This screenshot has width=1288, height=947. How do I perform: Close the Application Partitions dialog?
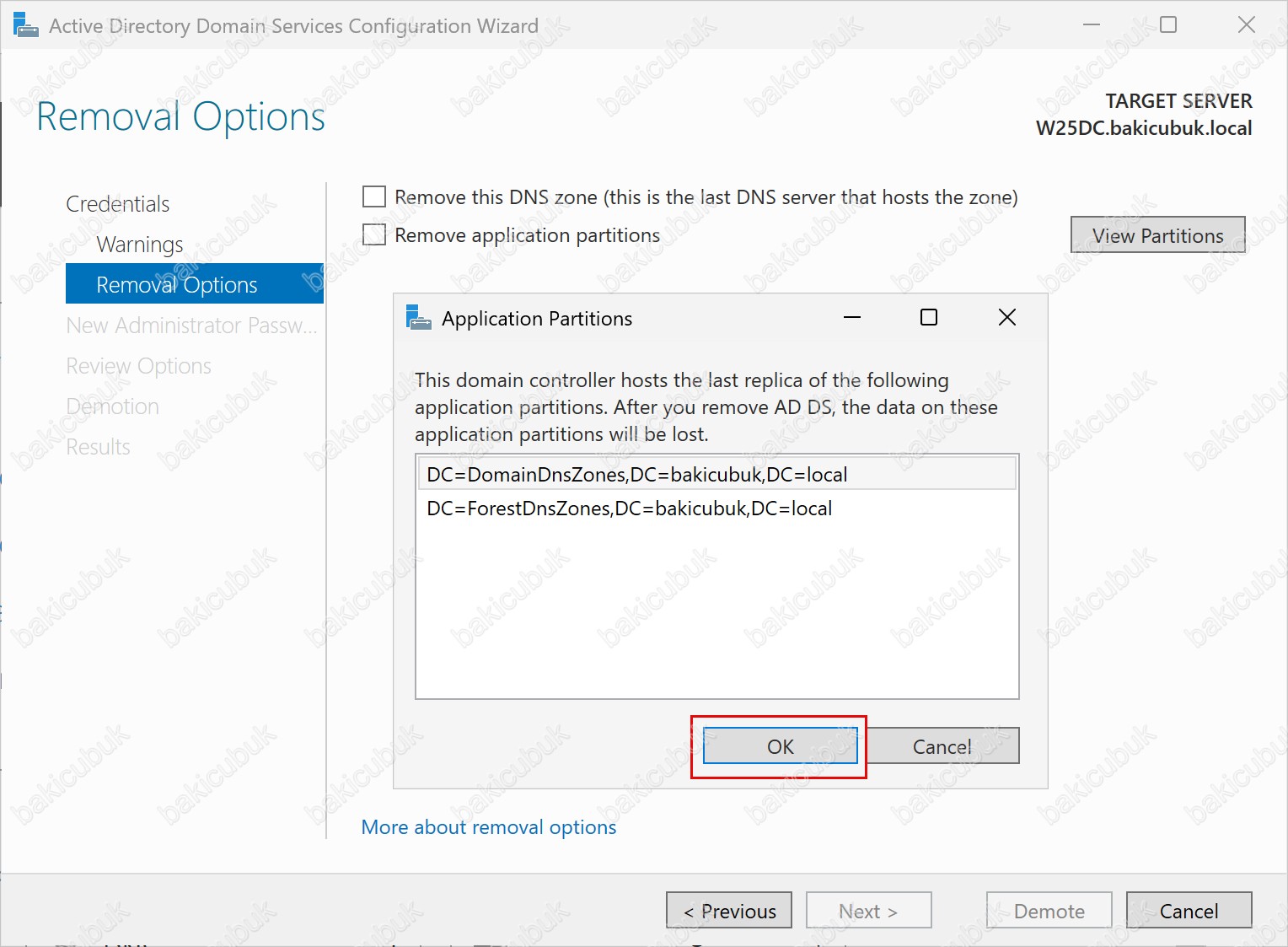tap(1006, 317)
